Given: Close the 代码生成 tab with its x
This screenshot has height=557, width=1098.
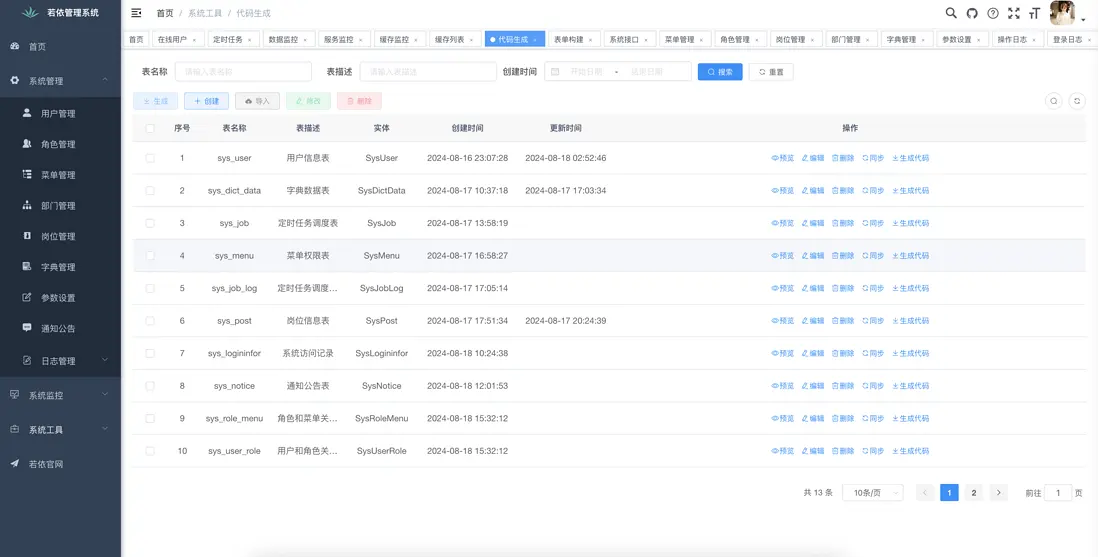Looking at the screenshot, I should (x=535, y=40).
